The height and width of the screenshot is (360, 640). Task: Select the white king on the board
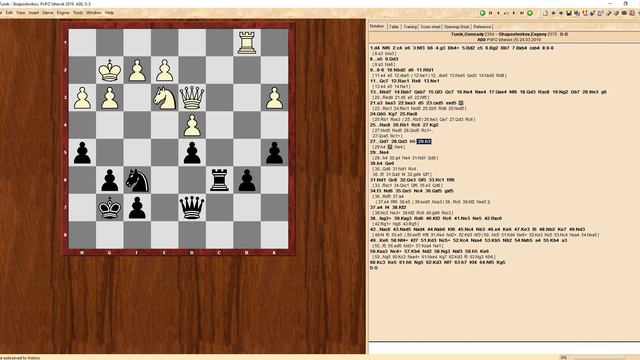110,70
